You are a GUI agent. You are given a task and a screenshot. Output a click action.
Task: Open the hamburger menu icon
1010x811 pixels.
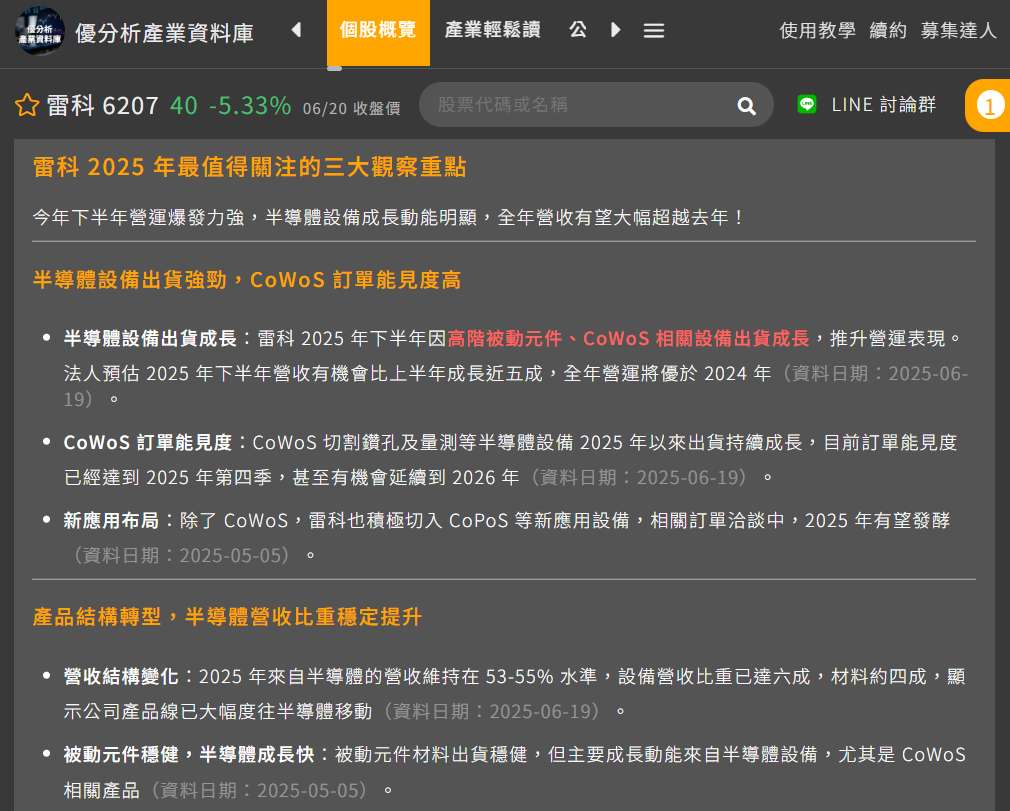[x=654, y=30]
